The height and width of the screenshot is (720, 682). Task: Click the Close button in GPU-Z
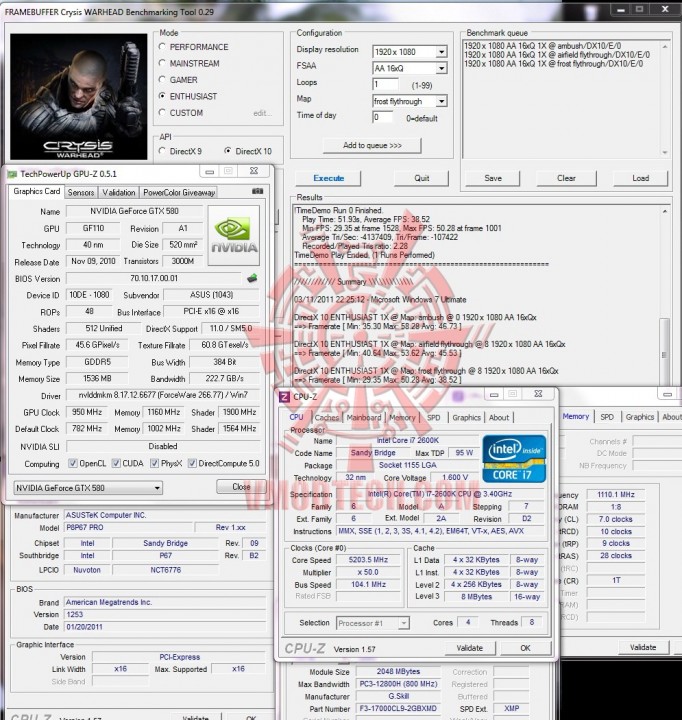coord(241,487)
